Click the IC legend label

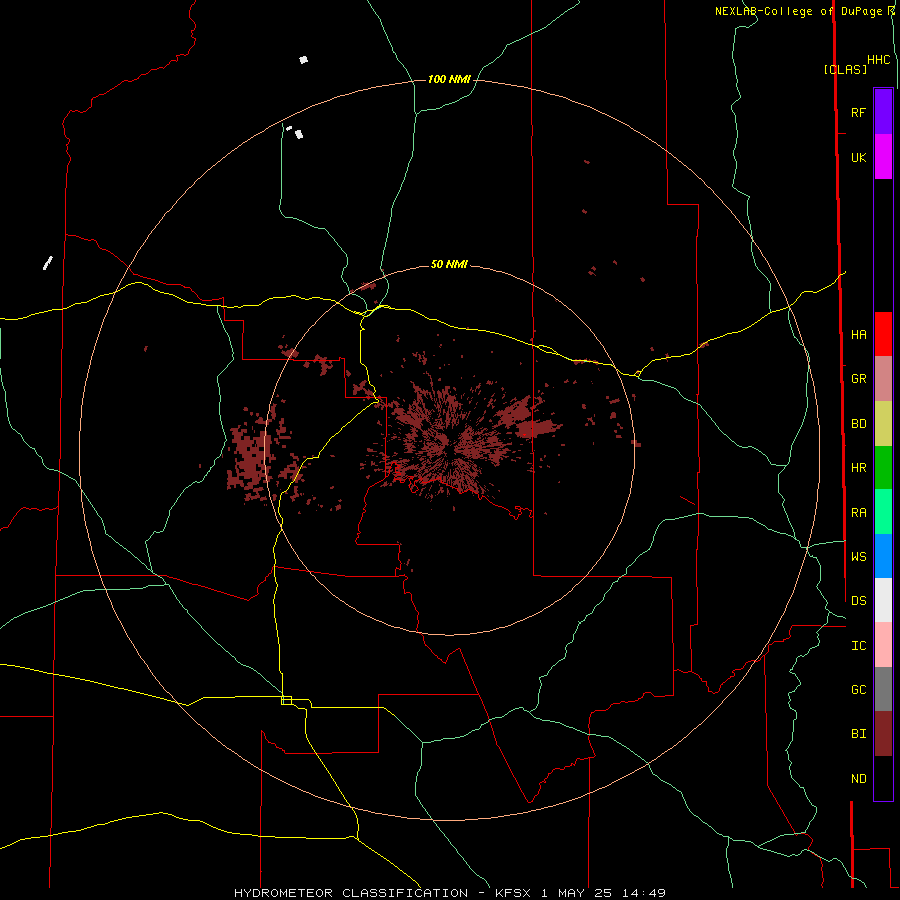pos(858,646)
